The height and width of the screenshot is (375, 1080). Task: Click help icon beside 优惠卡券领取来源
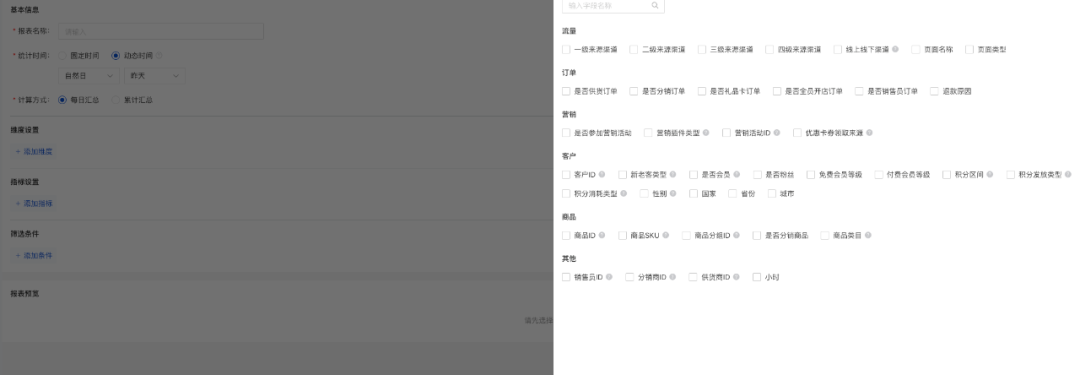[x=869, y=132]
